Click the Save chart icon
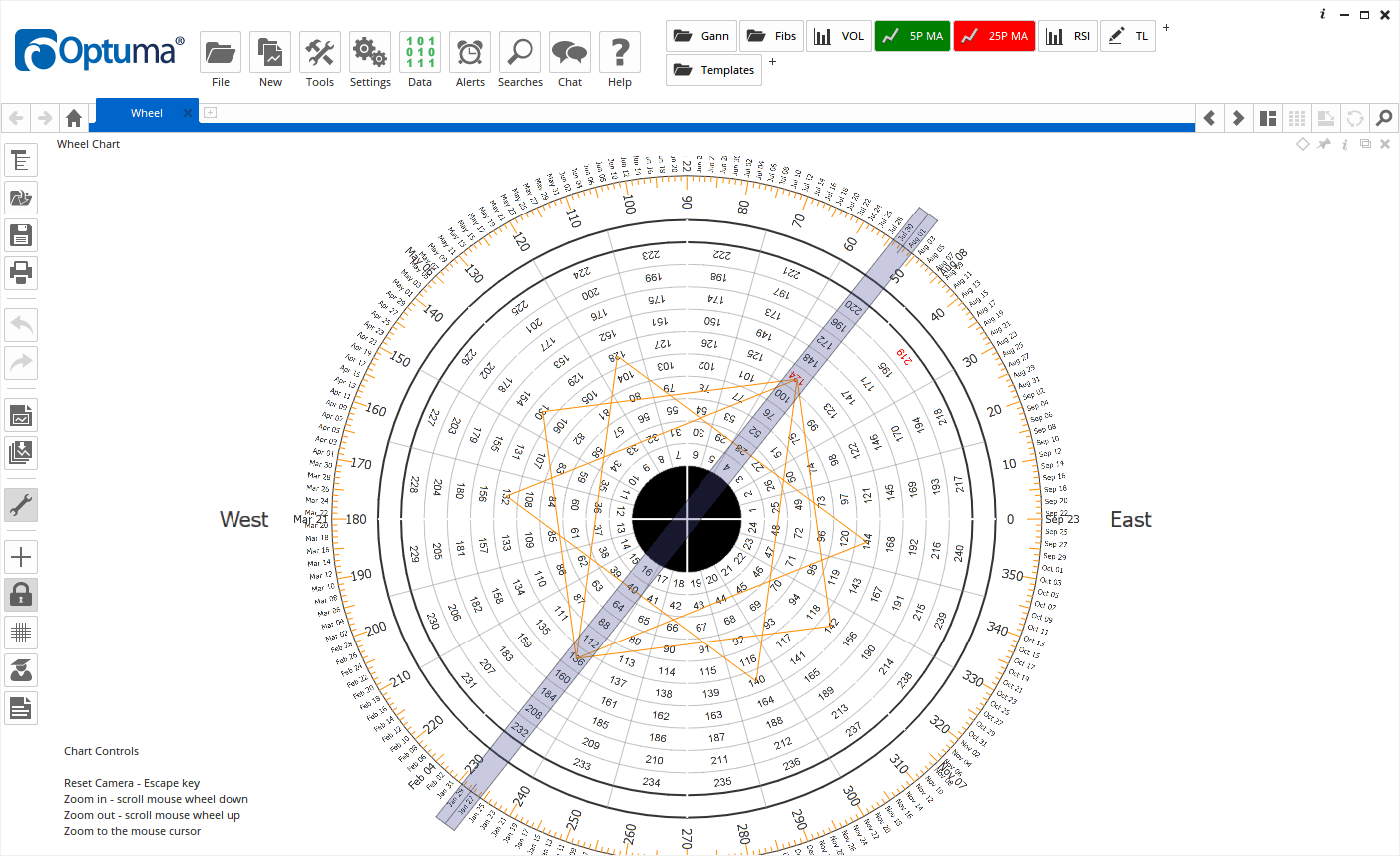This screenshot has height=856, width=1400. tap(21, 234)
